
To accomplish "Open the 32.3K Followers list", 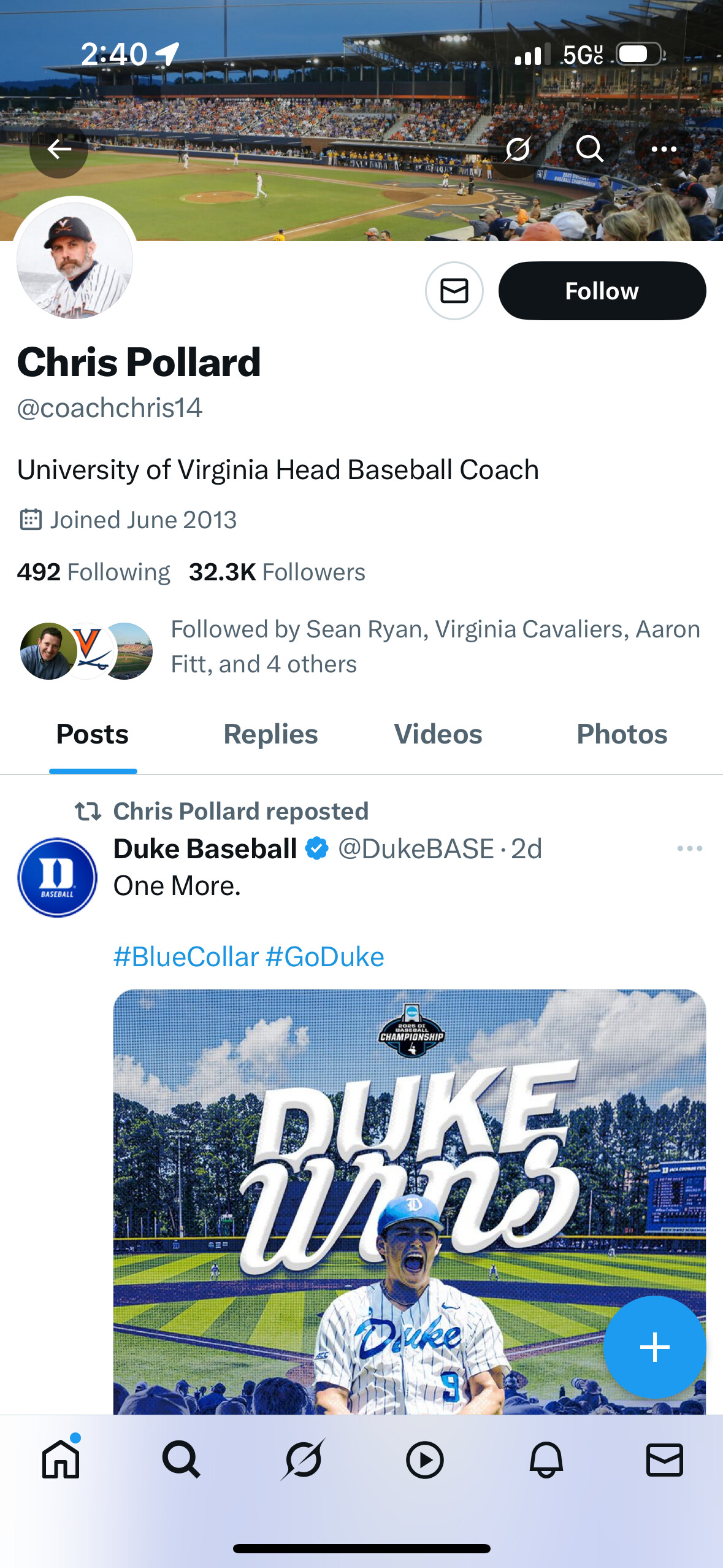I will click(x=277, y=572).
